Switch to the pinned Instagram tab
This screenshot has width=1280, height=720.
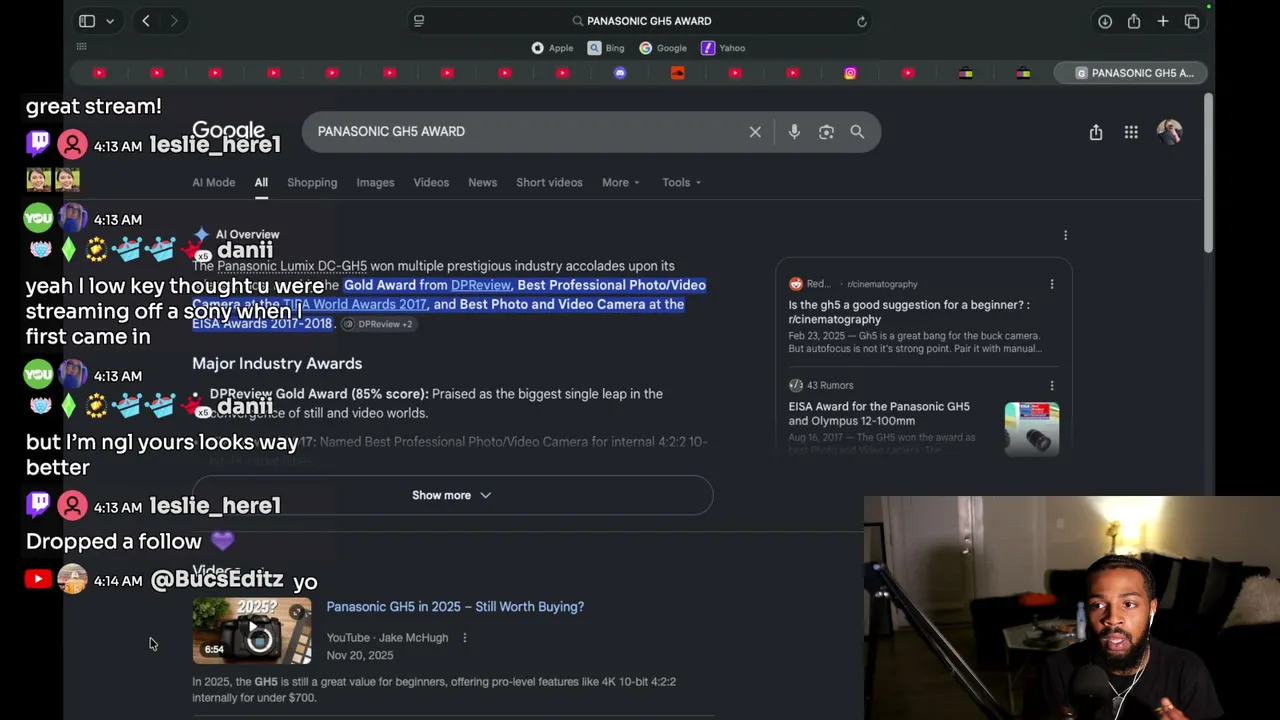[x=851, y=73]
